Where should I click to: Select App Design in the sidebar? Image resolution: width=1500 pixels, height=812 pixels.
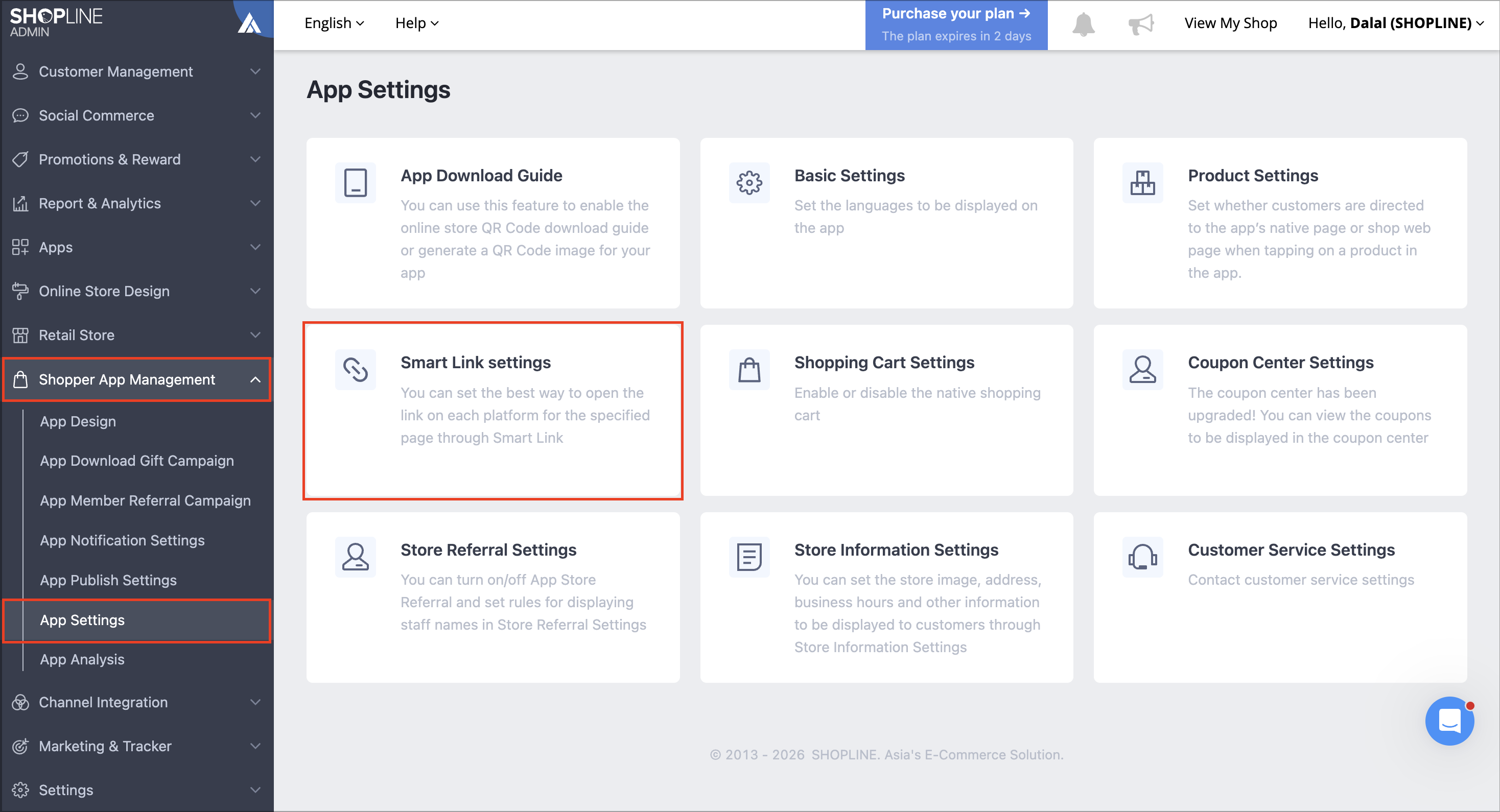click(x=78, y=421)
